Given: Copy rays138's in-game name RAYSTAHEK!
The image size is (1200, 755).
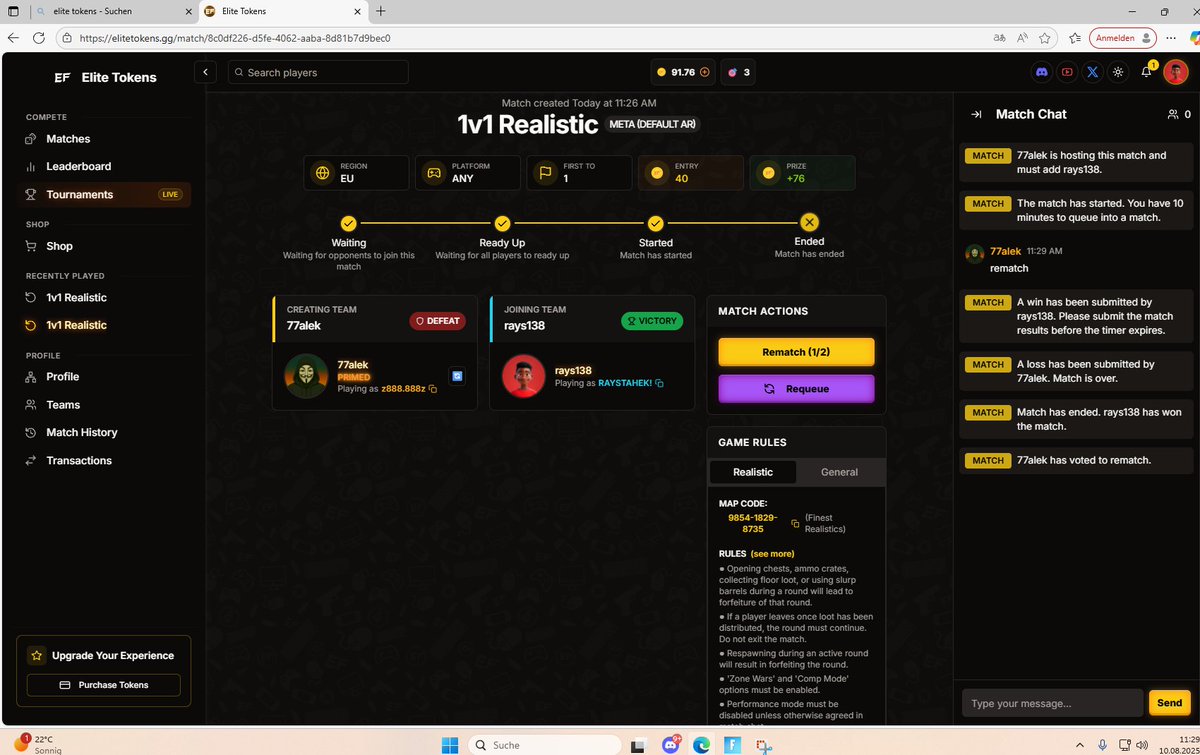Looking at the screenshot, I should tap(659, 383).
